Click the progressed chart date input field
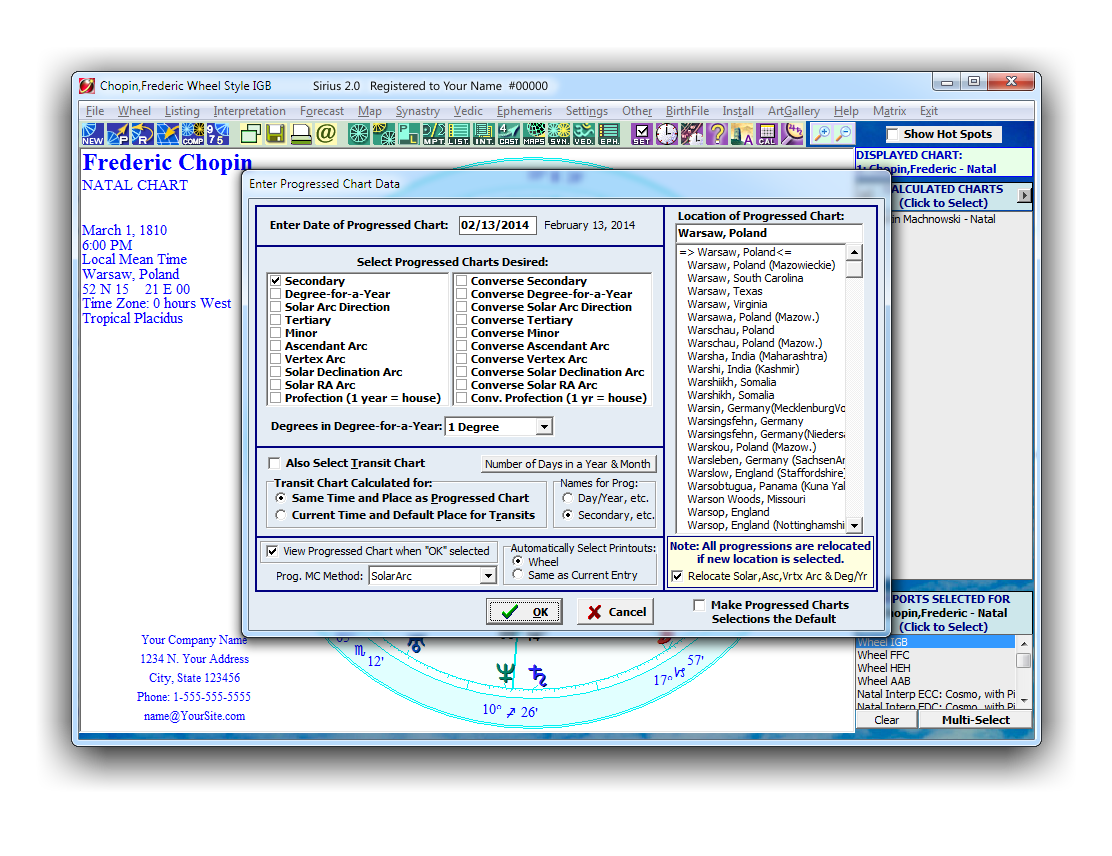 [x=497, y=225]
